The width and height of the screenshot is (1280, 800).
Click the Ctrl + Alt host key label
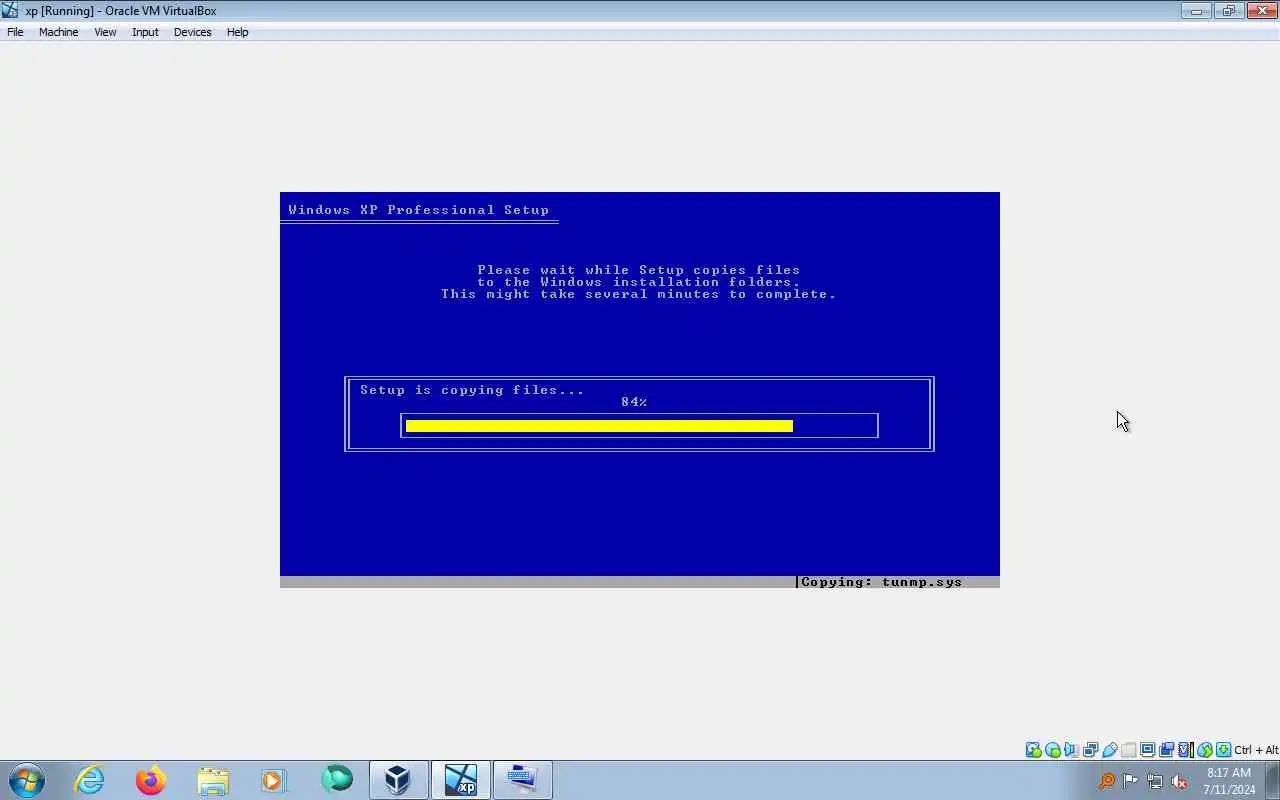click(1256, 750)
